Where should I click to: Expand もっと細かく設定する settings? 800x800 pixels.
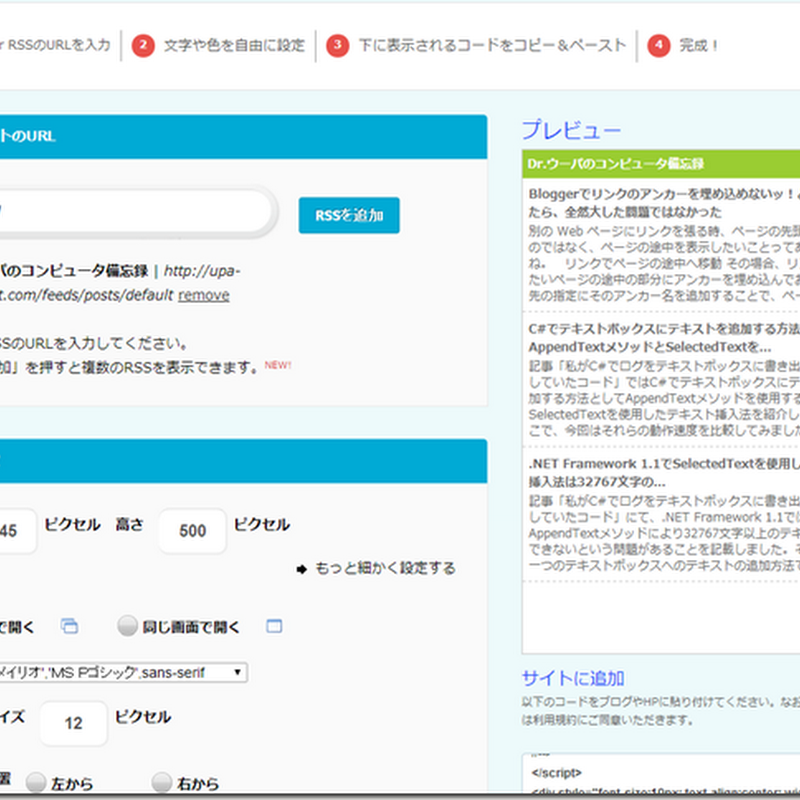(385, 568)
